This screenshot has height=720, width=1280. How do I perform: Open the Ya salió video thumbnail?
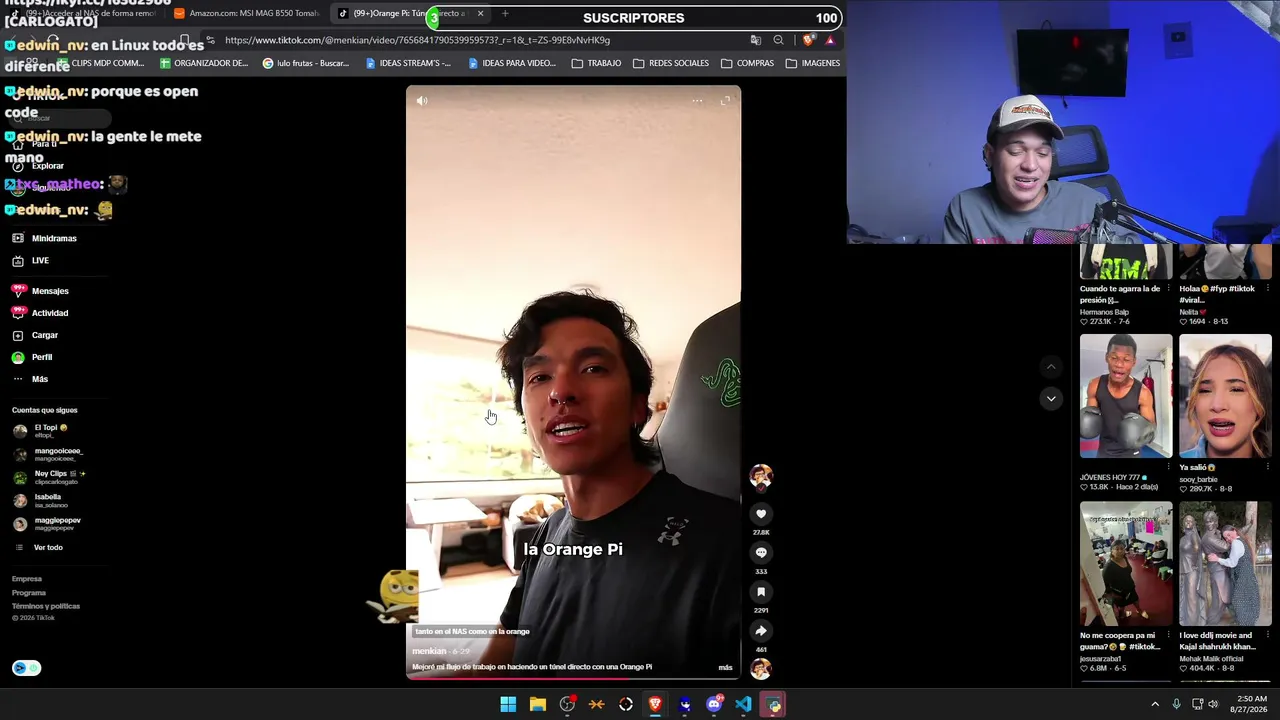click(x=1225, y=396)
